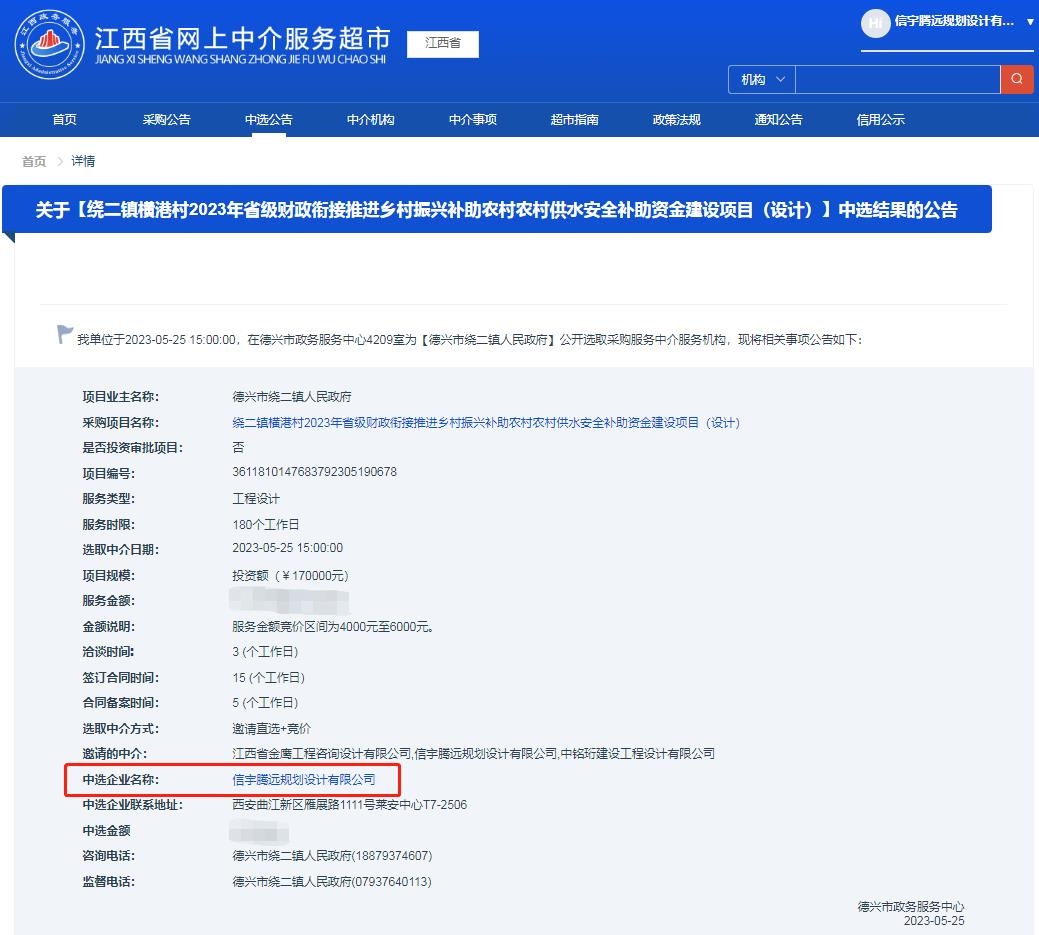Viewport: 1039px width, 935px height.
Task: Visit the 信用公示 page
Action: click(x=881, y=119)
